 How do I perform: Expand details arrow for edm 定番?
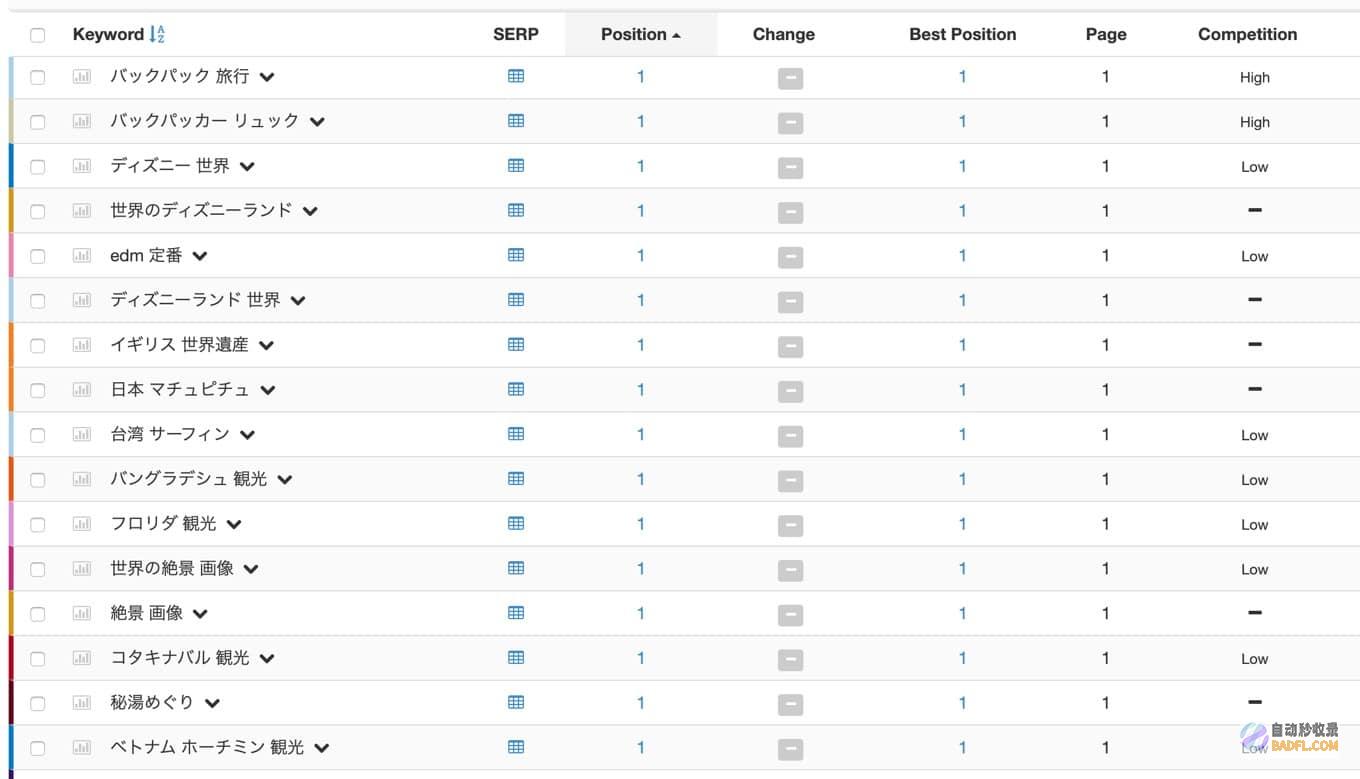click(200, 256)
